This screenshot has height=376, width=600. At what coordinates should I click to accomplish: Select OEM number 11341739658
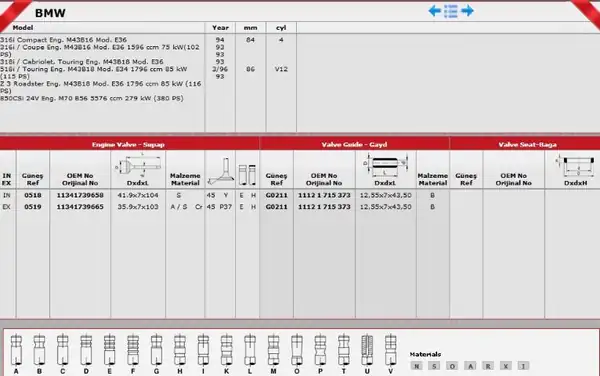pos(80,195)
